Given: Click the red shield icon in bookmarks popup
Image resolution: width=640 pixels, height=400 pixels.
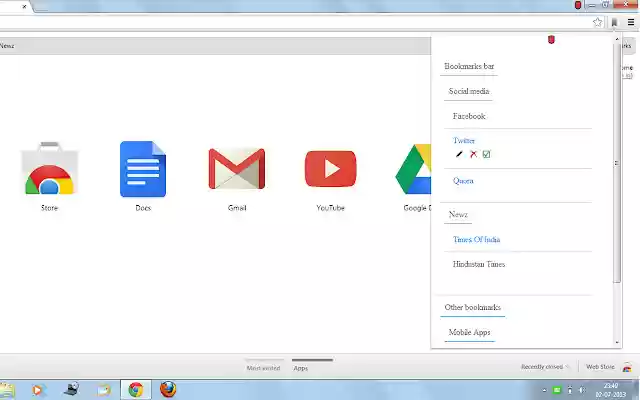Looking at the screenshot, I should tap(551, 40).
